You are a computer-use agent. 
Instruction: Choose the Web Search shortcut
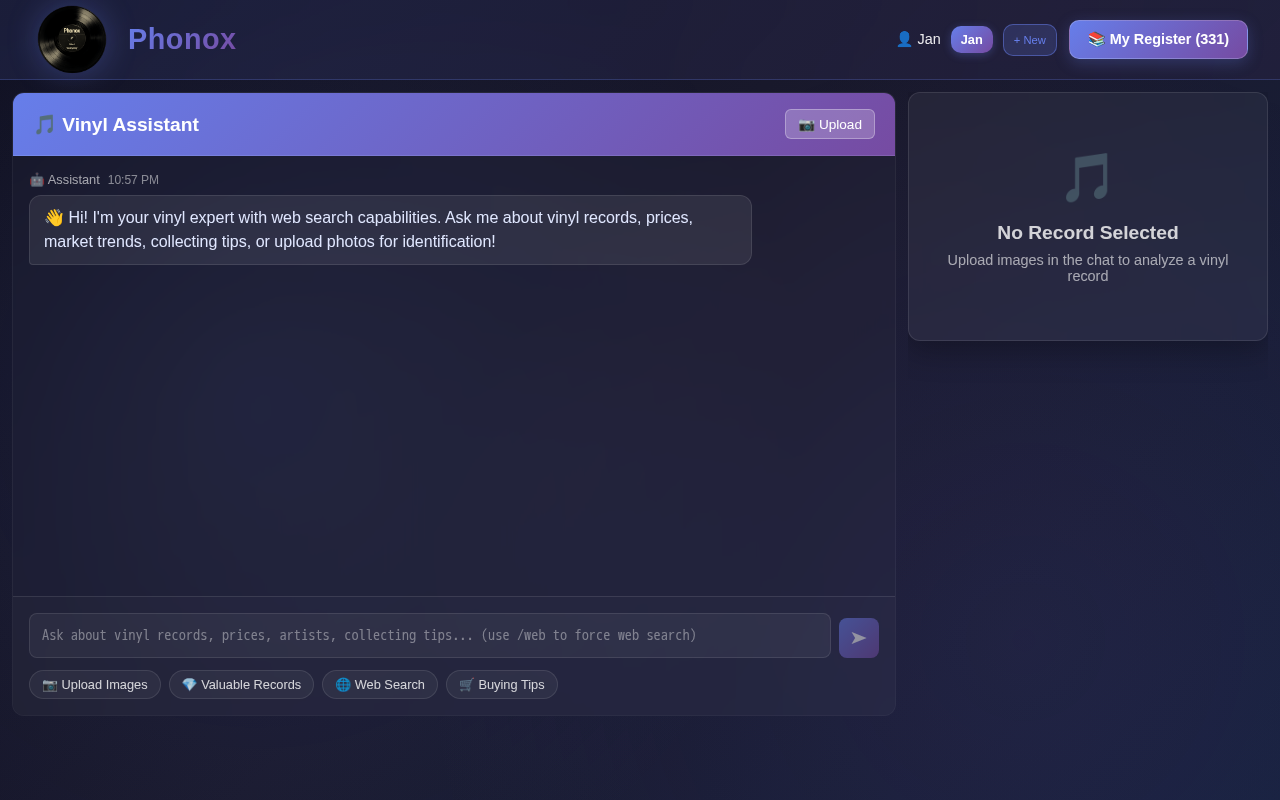(x=380, y=684)
